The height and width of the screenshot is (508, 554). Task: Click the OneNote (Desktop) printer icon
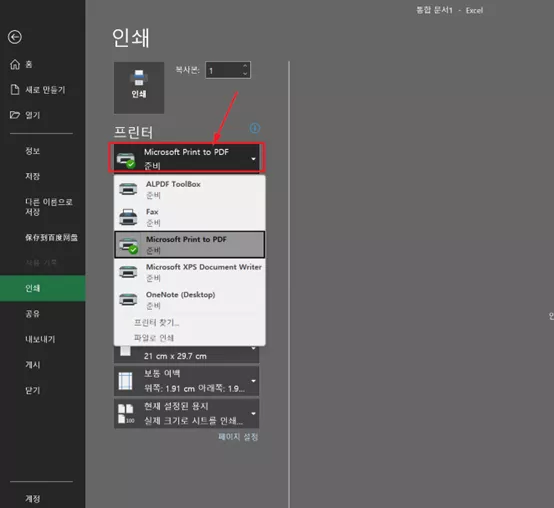(x=128, y=300)
